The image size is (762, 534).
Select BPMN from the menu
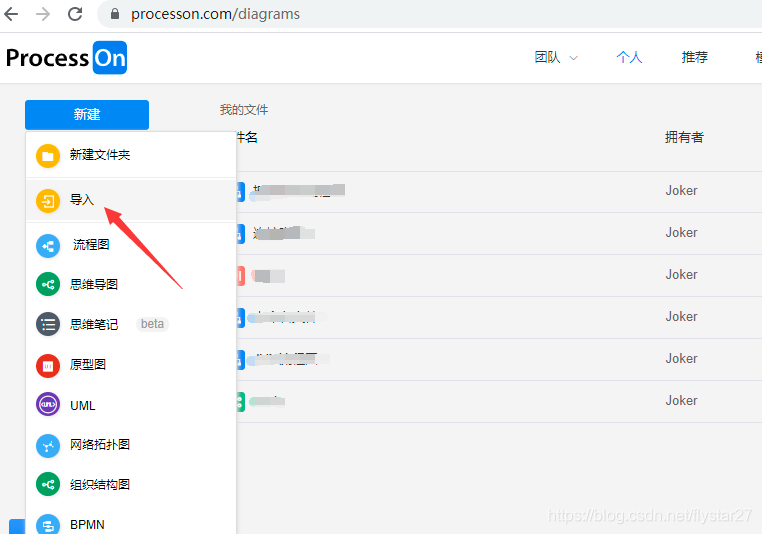[x=87, y=525]
